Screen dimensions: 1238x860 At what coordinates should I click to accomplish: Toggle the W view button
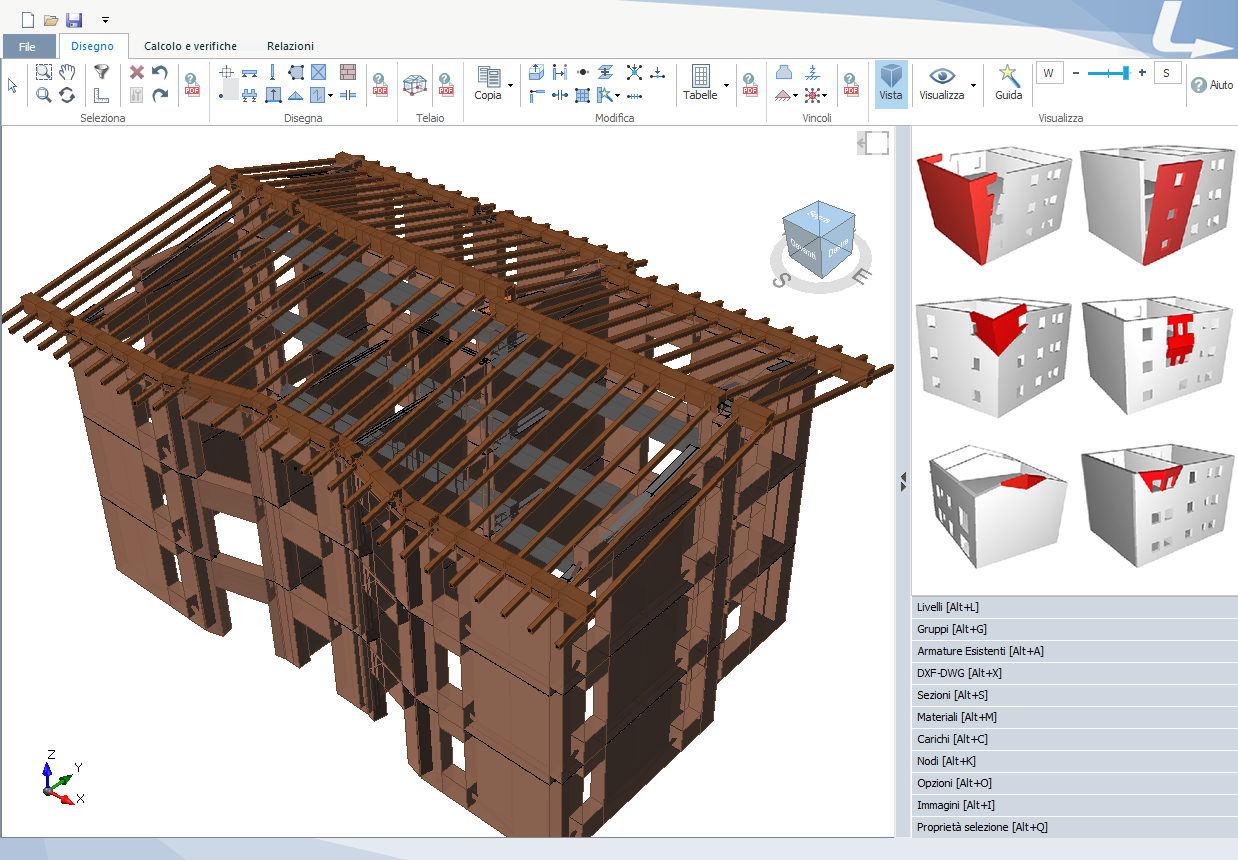tap(1049, 73)
